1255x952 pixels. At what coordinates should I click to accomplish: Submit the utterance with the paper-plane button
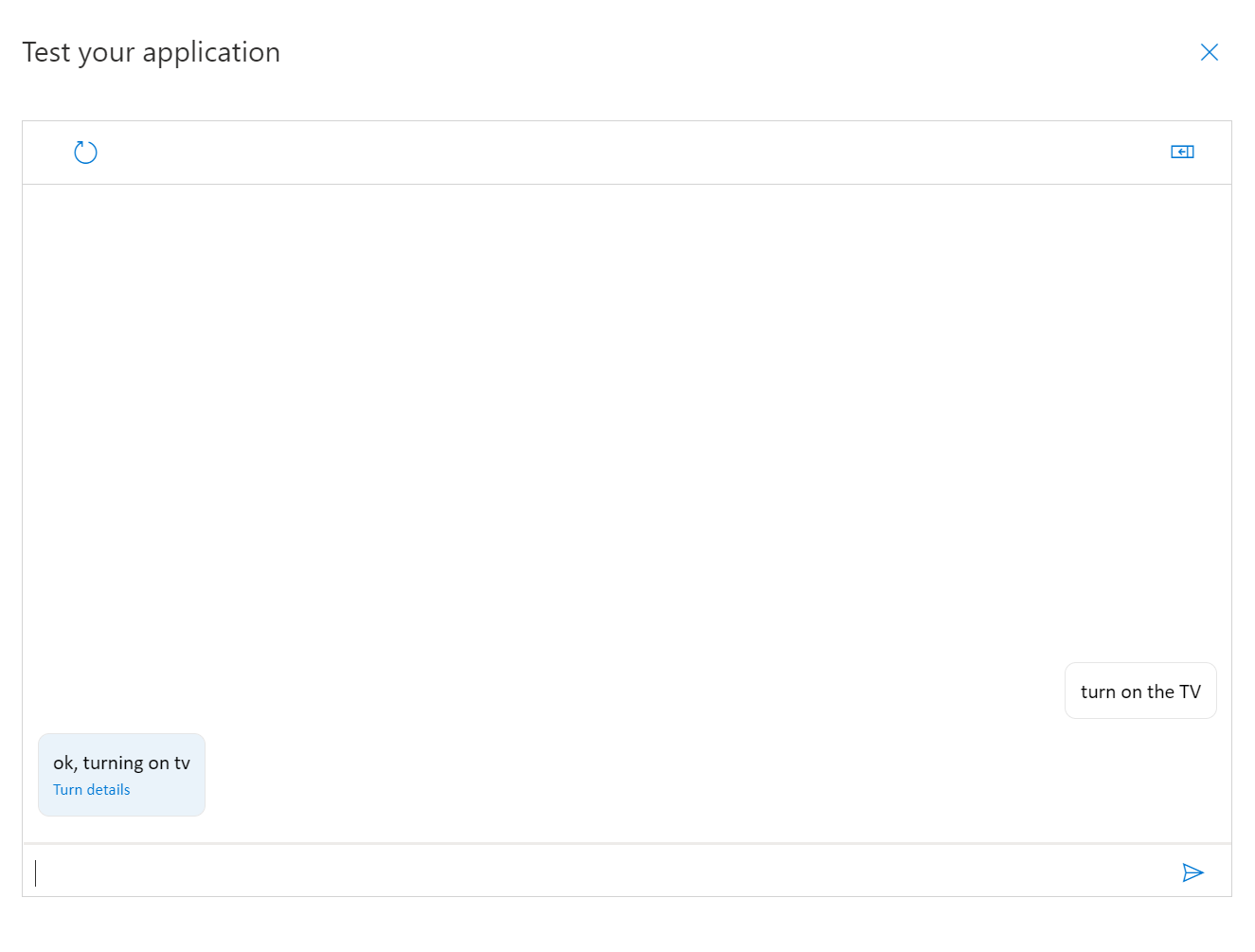[x=1192, y=872]
